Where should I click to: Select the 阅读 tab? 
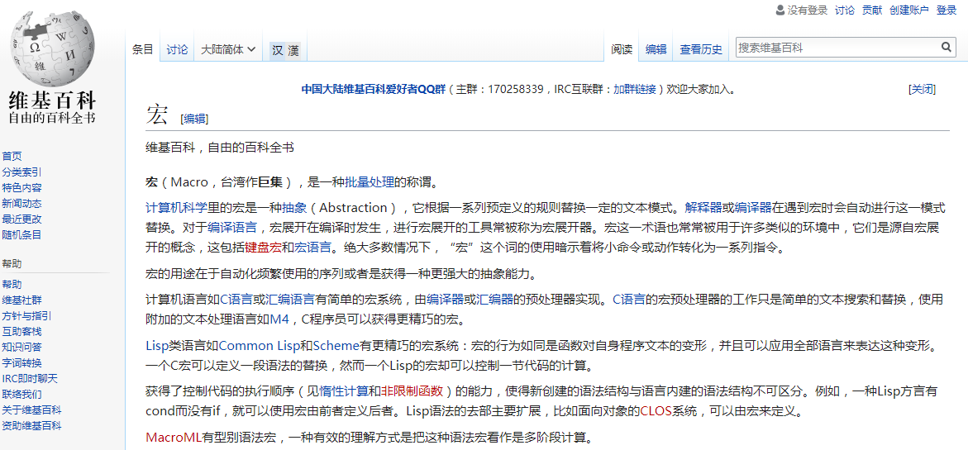click(622, 49)
